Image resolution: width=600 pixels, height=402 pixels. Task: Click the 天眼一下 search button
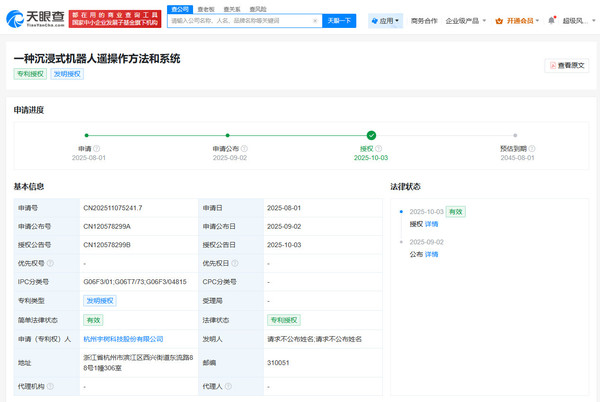(339, 20)
